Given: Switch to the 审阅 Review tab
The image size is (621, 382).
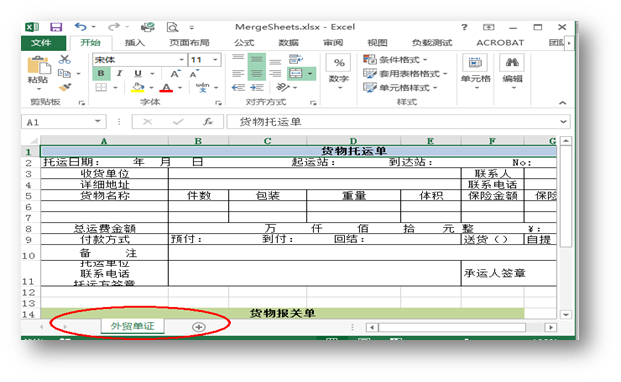Looking at the screenshot, I should [333, 42].
